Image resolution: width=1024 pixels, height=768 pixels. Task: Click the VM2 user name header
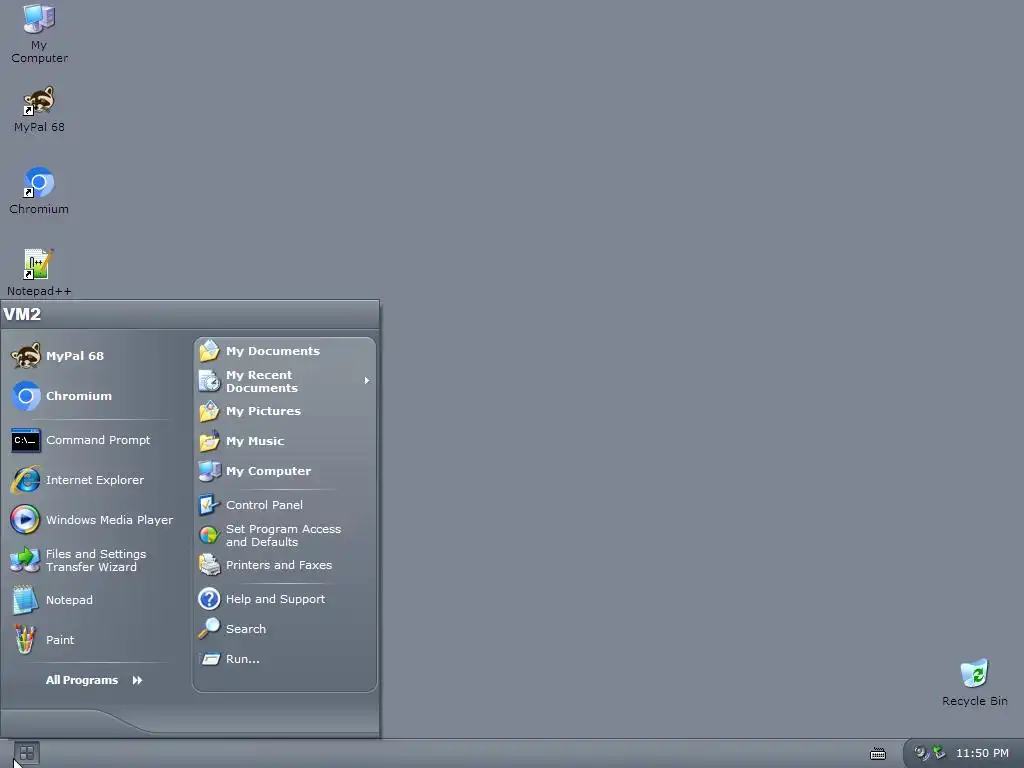(x=22, y=314)
